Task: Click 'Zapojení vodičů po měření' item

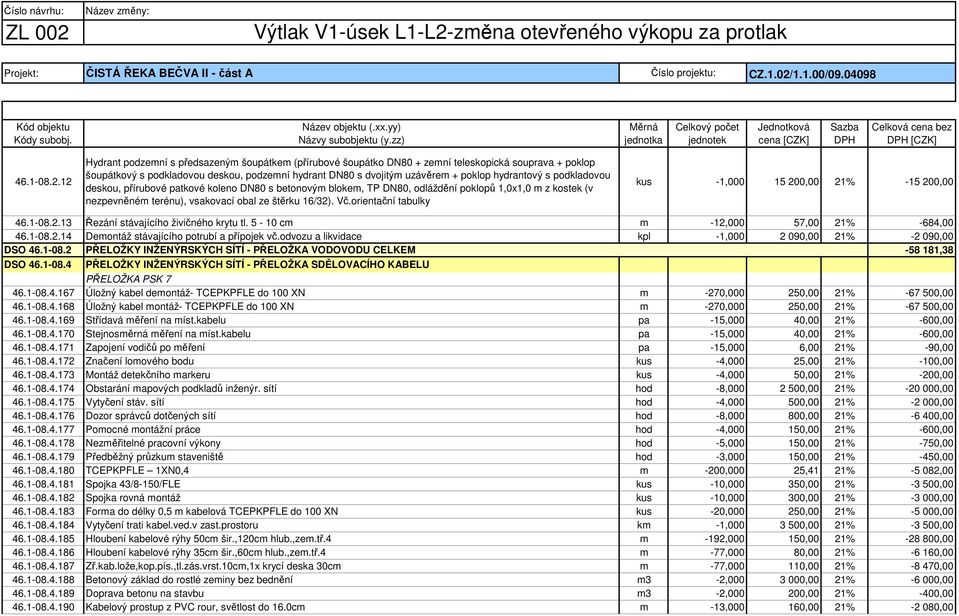Action: click(x=145, y=347)
